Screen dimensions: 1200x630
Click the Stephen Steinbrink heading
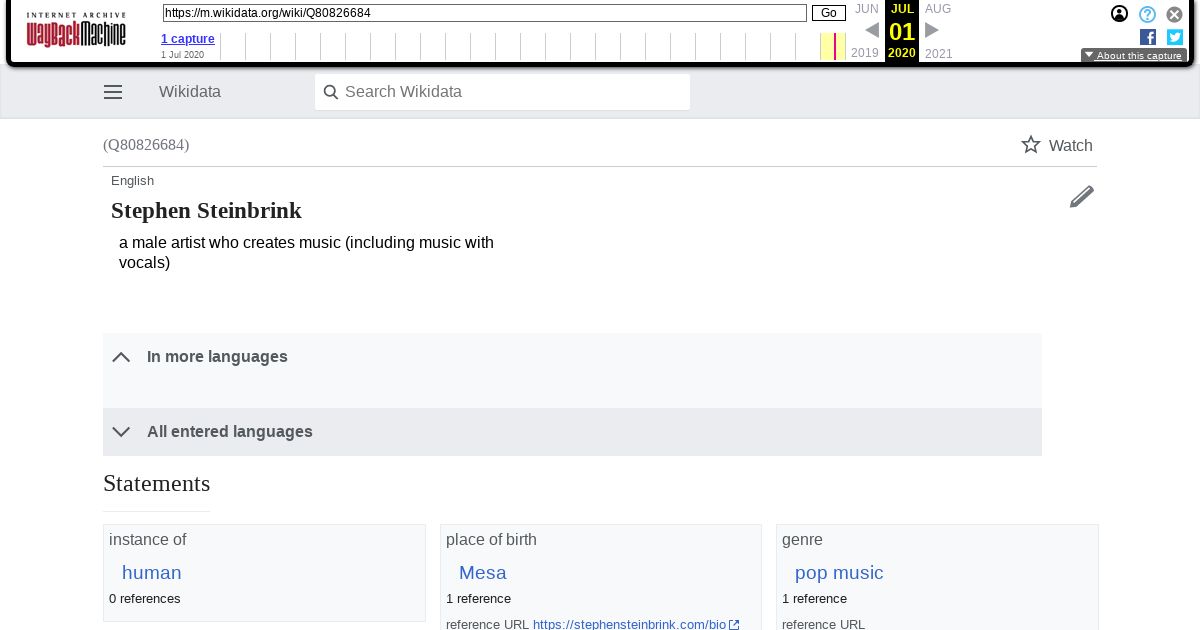[x=206, y=211]
